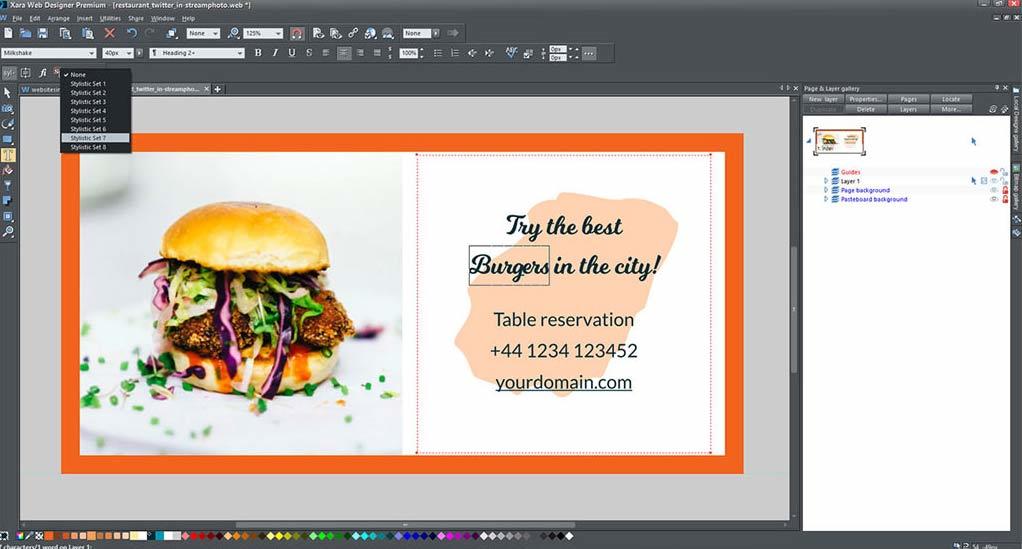Image resolution: width=1022 pixels, height=549 pixels.
Task: Click the Underline formatting icon
Action: [x=292, y=52]
